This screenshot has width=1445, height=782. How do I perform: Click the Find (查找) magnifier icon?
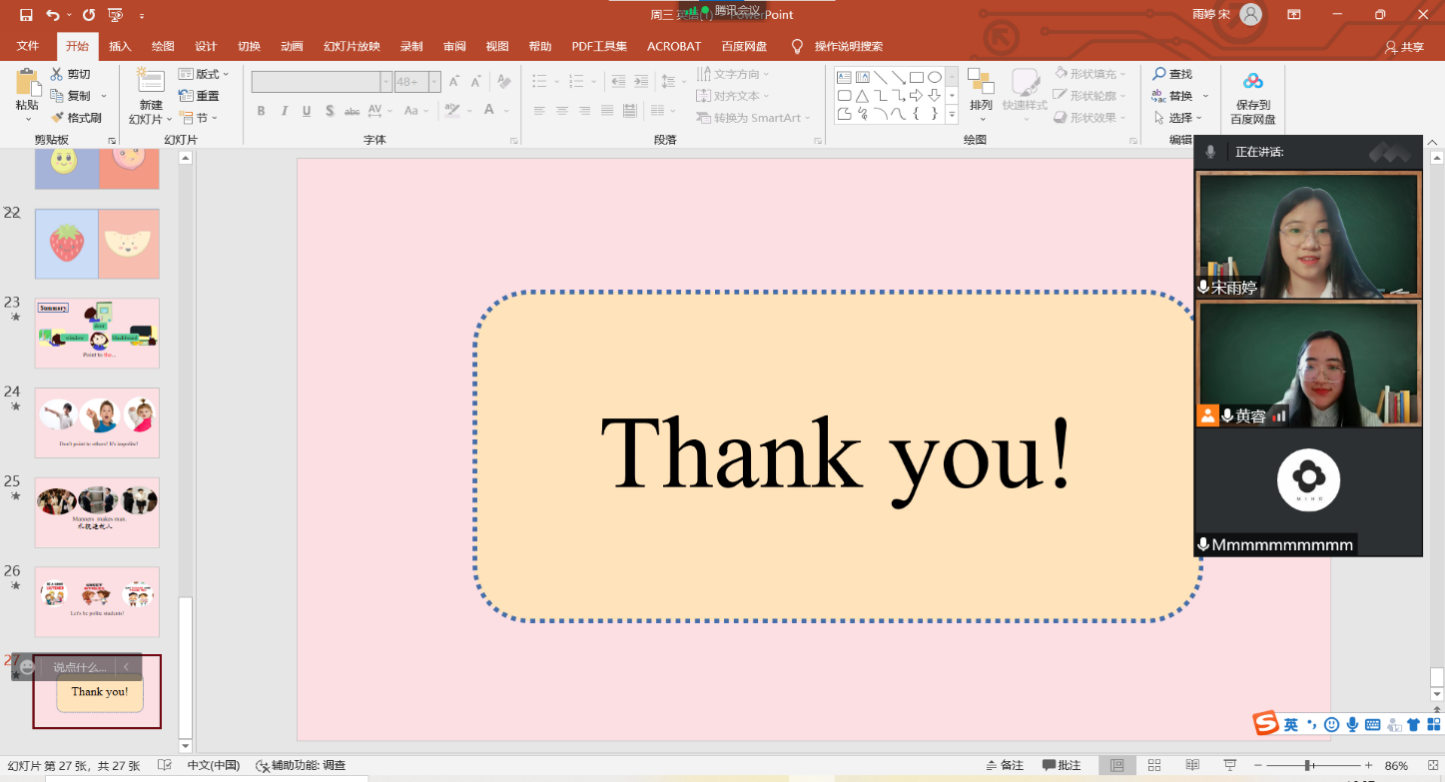point(1160,74)
